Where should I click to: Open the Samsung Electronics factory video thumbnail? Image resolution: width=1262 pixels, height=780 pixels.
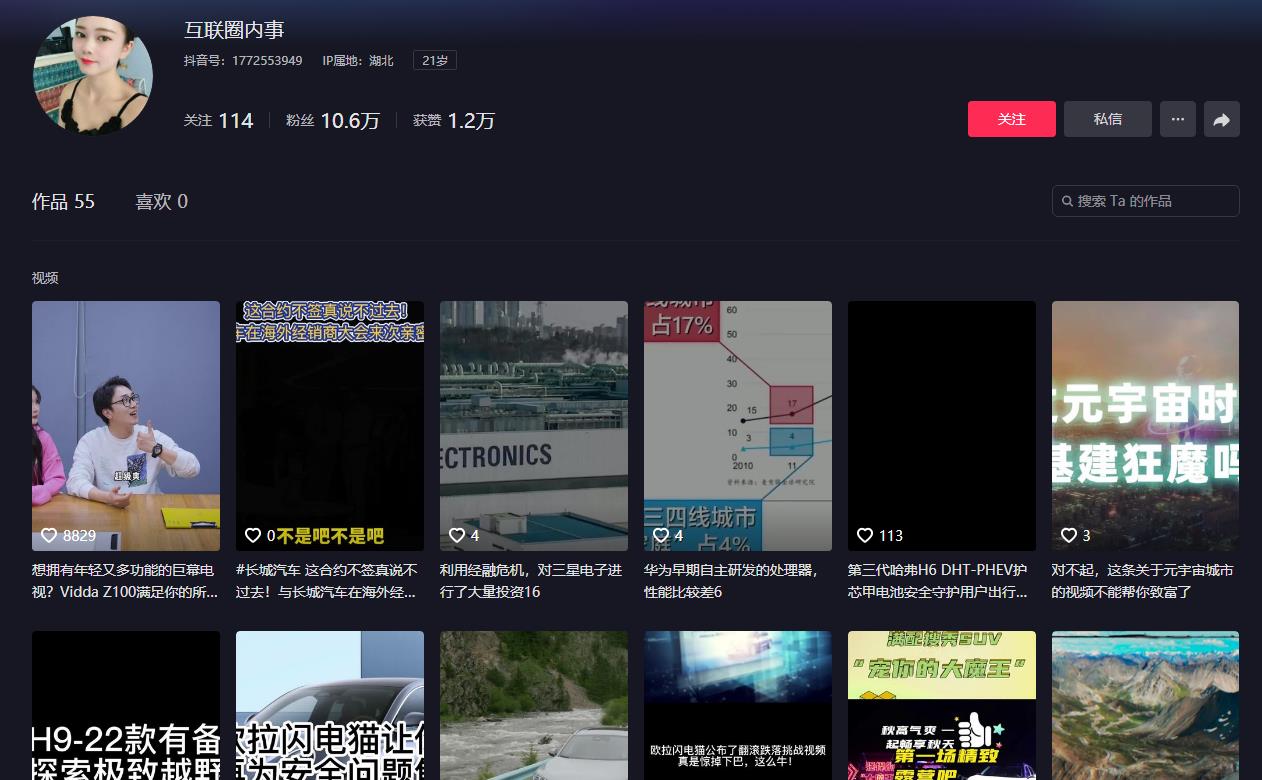534,426
